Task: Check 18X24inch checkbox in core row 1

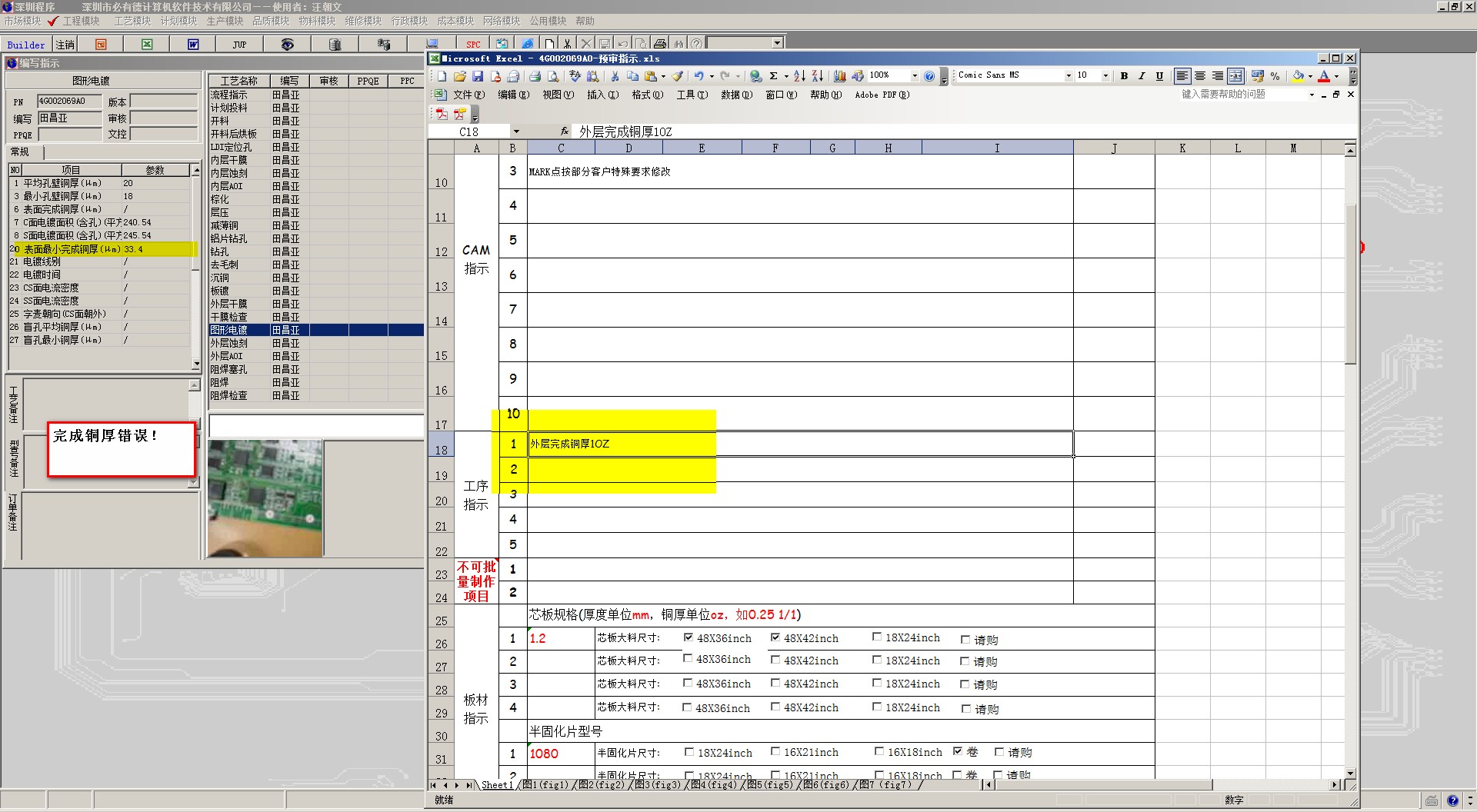Action: point(877,637)
